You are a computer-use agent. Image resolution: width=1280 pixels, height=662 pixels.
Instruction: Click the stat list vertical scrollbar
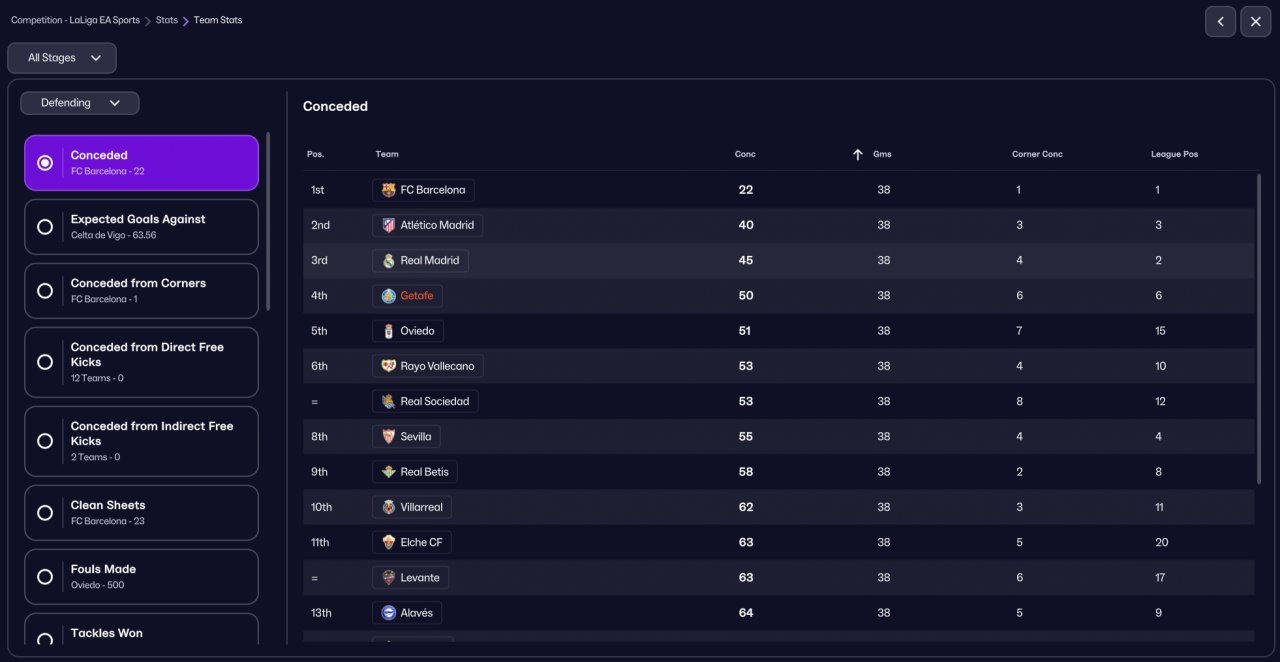[268, 220]
